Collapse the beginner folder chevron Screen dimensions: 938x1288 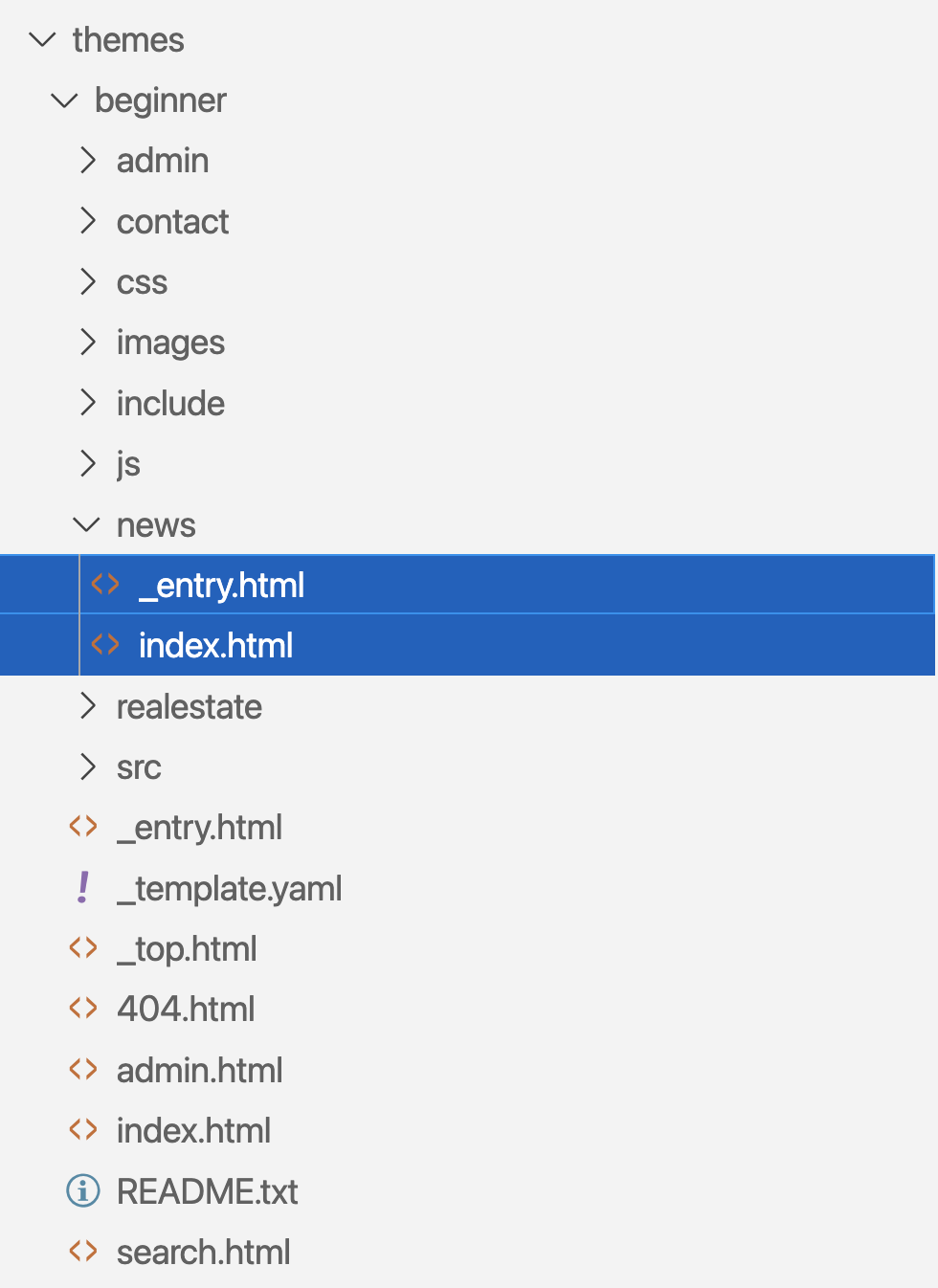[64, 100]
